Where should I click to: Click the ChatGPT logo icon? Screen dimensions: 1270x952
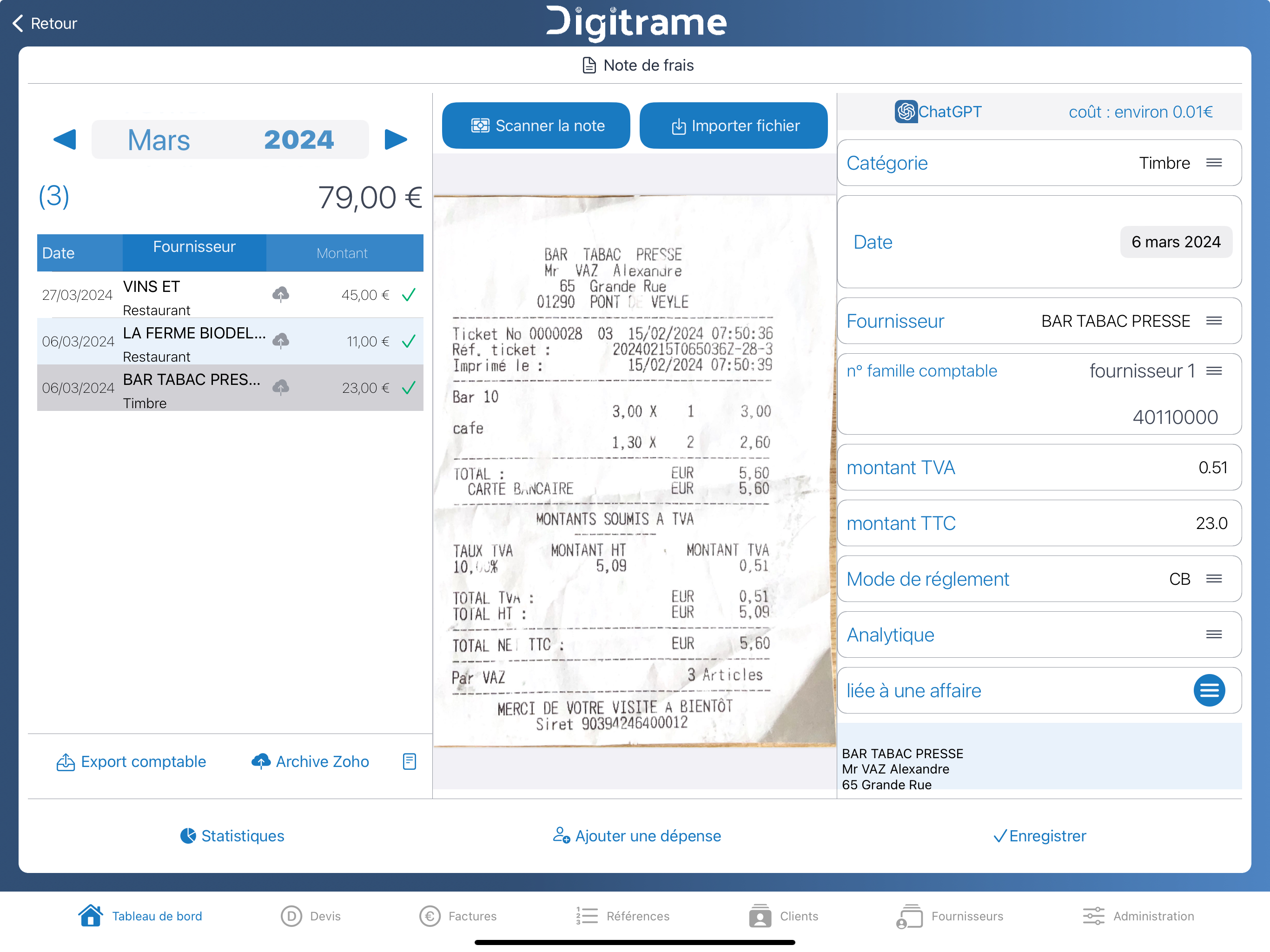(906, 112)
